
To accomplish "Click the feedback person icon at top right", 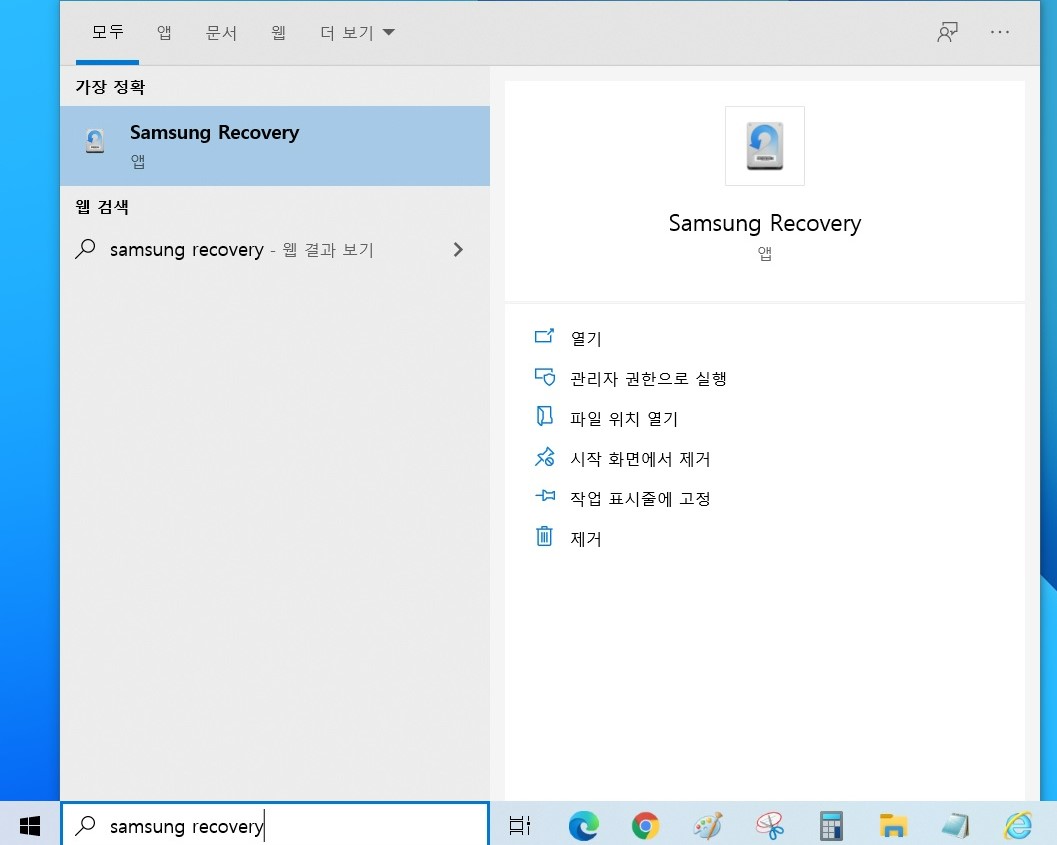I will [947, 32].
